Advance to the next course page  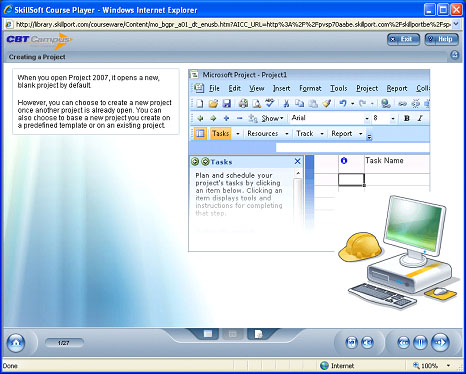(440, 342)
